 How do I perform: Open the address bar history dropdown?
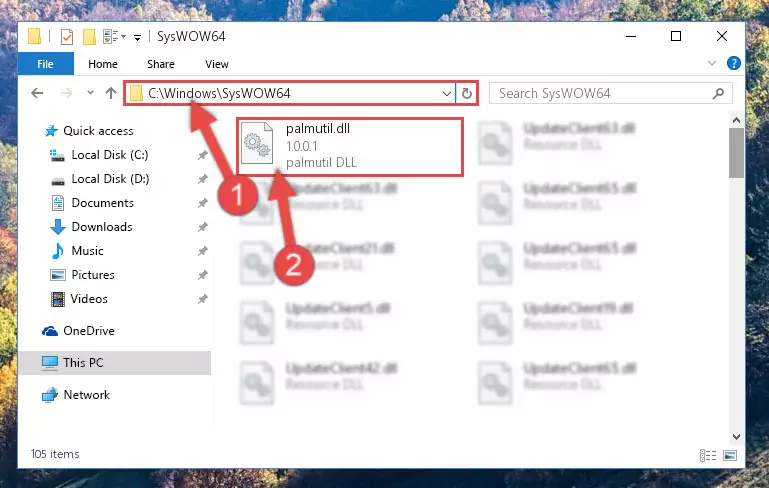coord(446,93)
